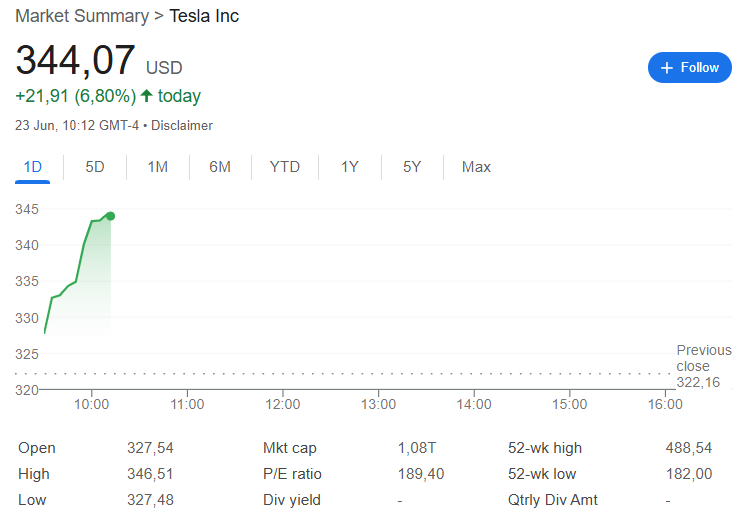Select the Max range tab
This screenshot has height=513, width=752.
(476, 167)
